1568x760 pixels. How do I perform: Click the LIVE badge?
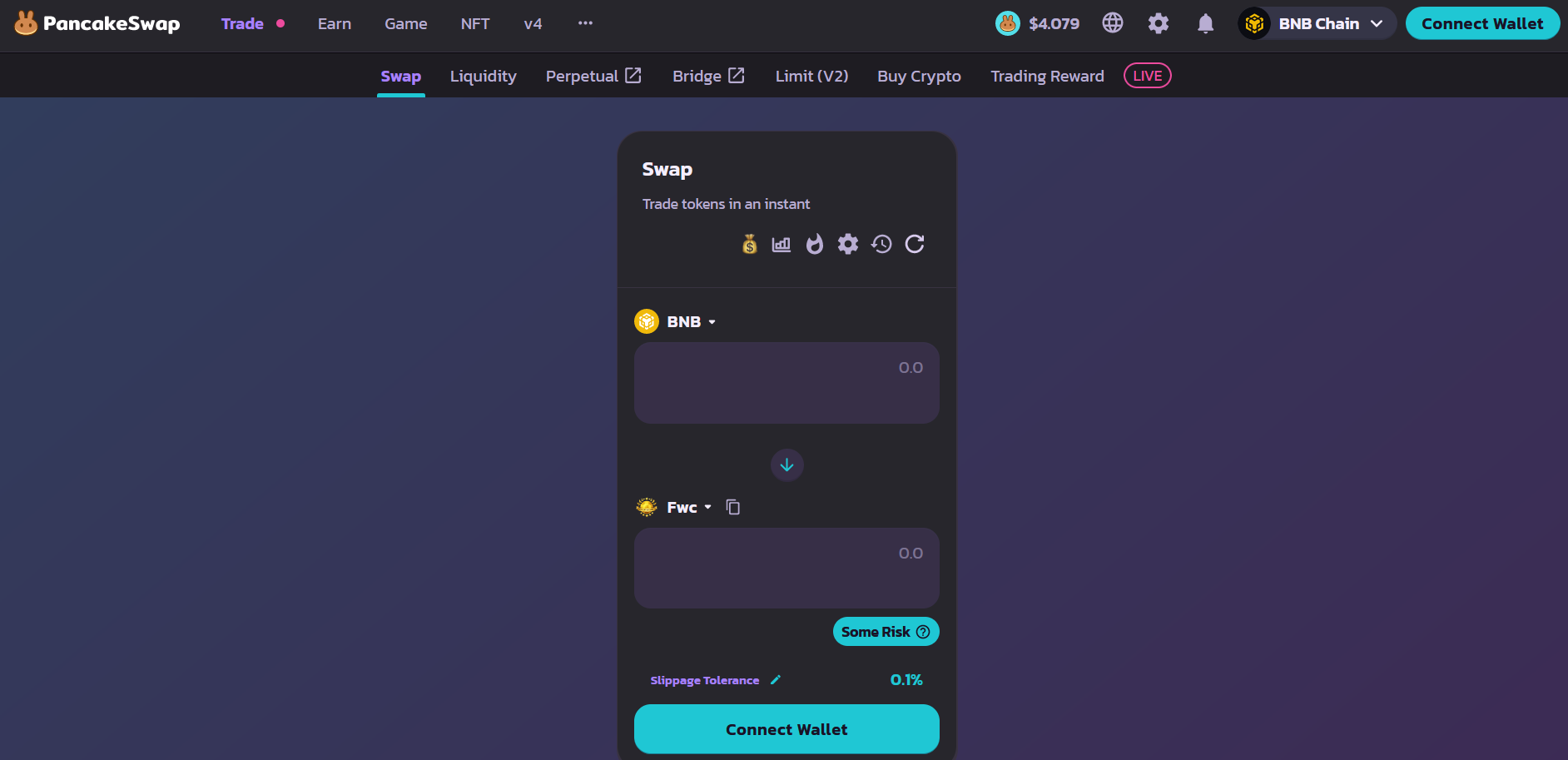click(x=1148, y=76)
